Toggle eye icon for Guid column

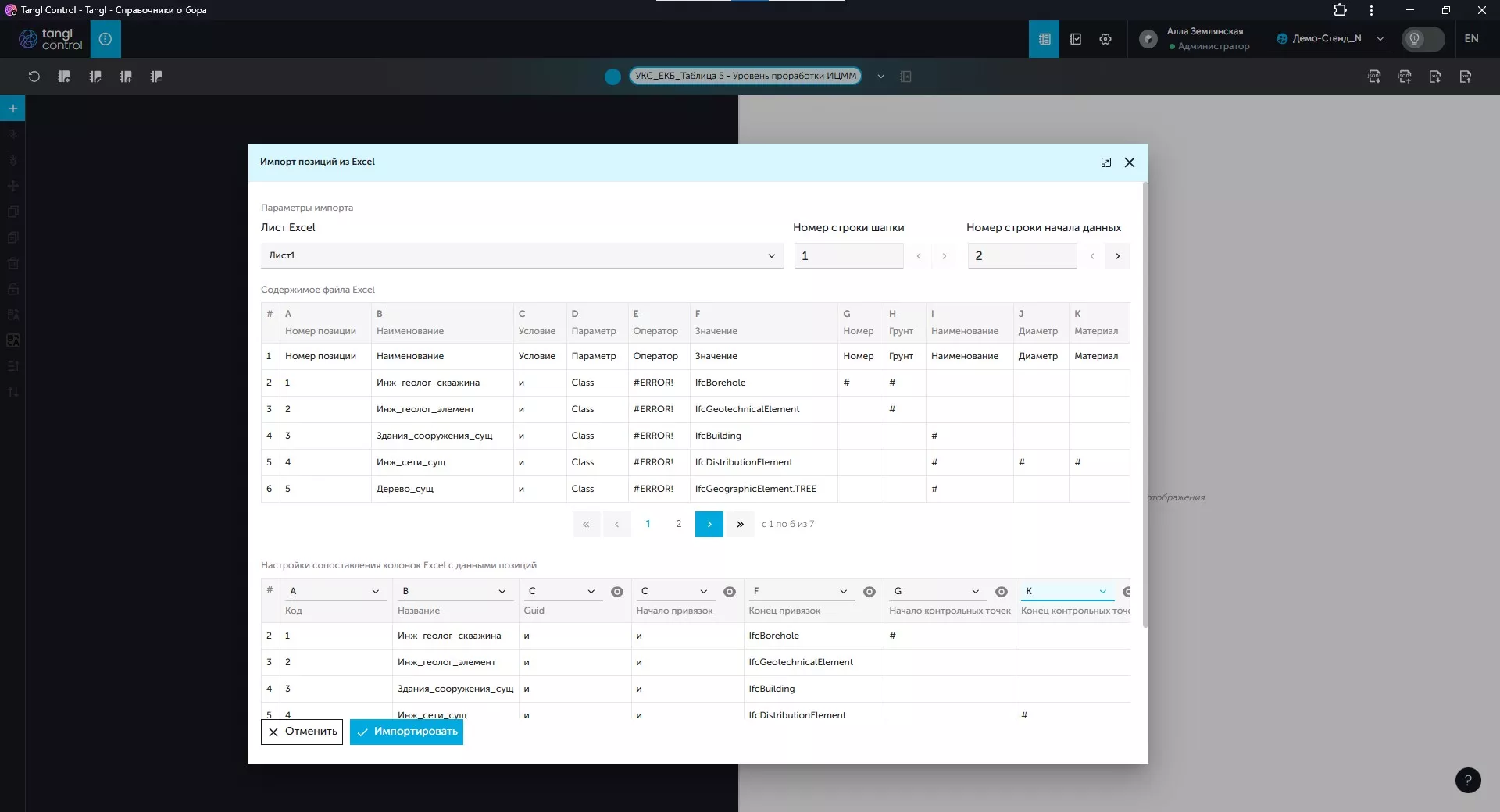[x=617, y=592]
